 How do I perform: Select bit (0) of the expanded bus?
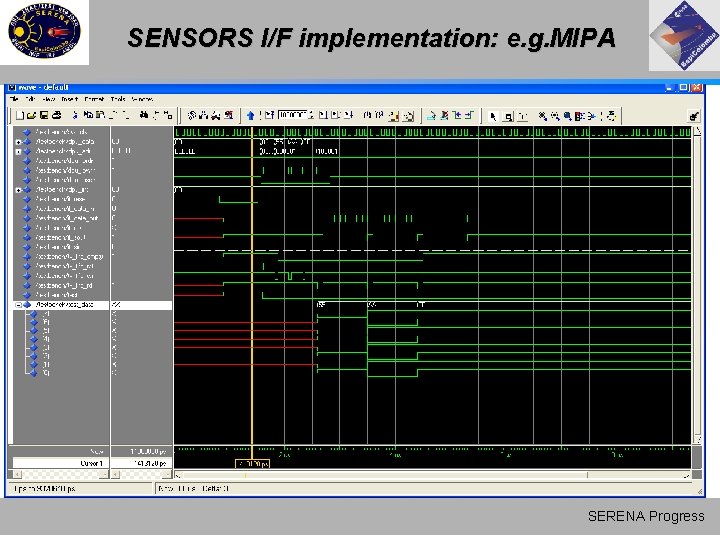pyautogui.click(x=46, y=373)
